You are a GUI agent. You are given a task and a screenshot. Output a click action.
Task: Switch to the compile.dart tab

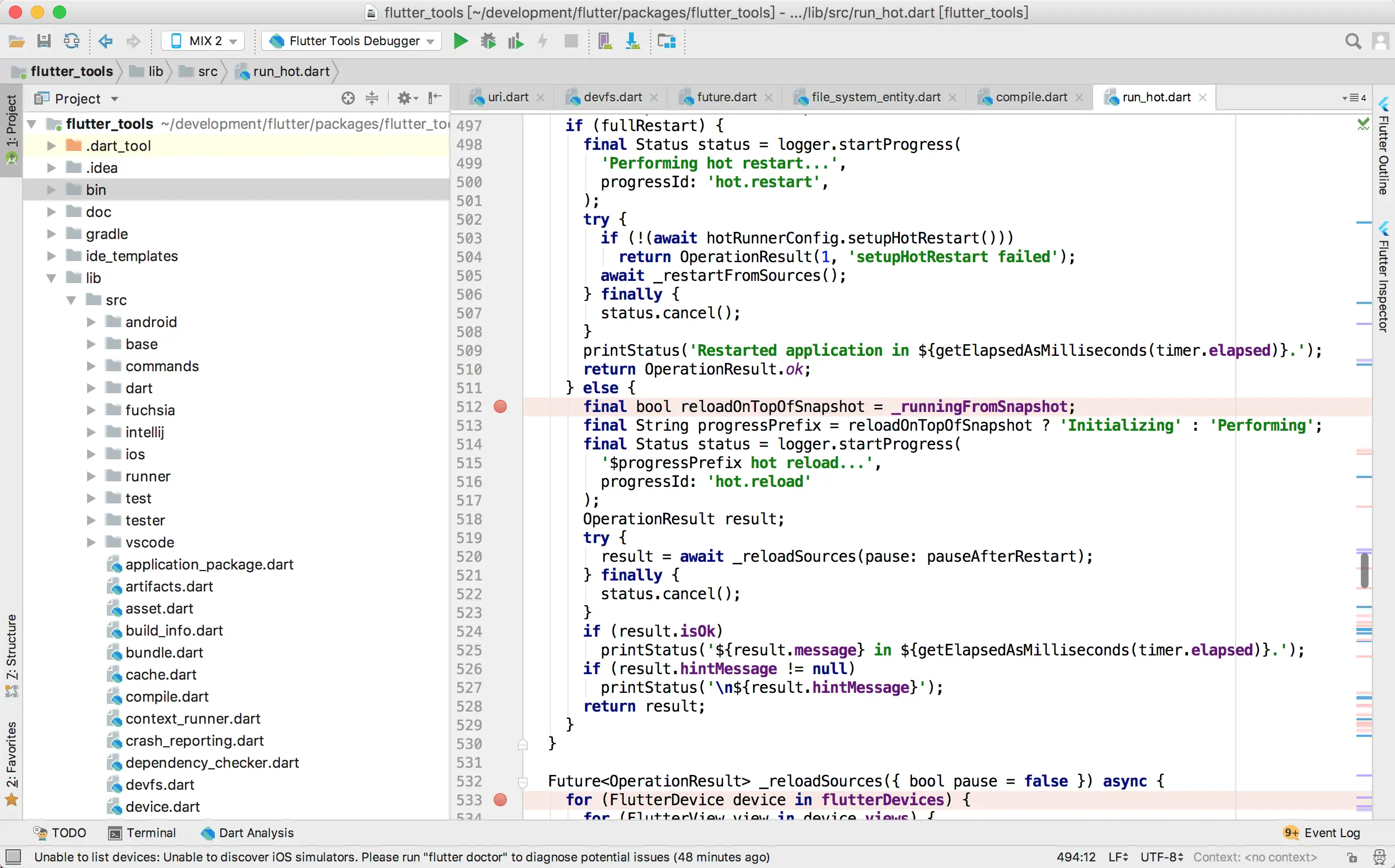[1030, 97]
